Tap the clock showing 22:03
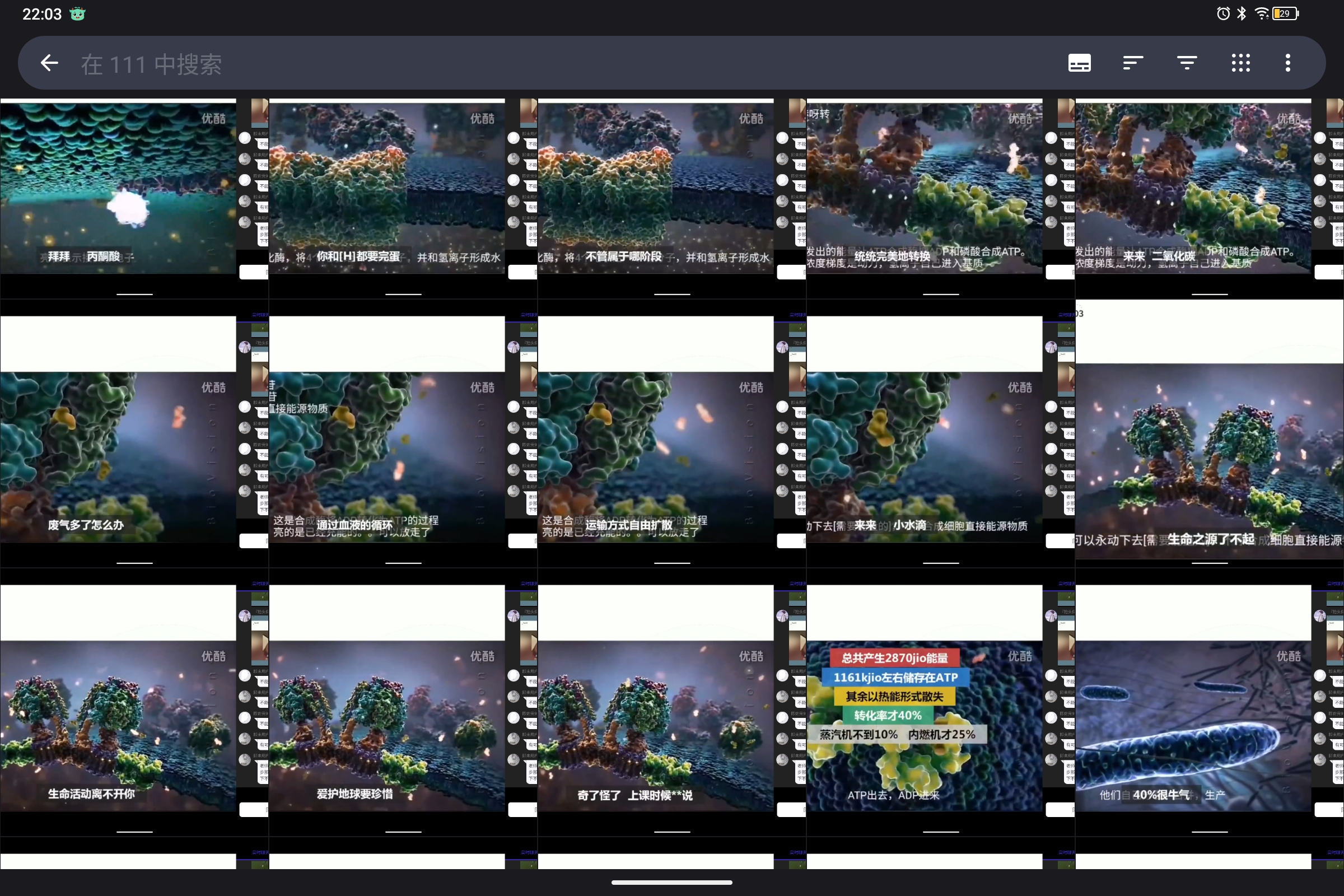 click(x=41, y=15)
